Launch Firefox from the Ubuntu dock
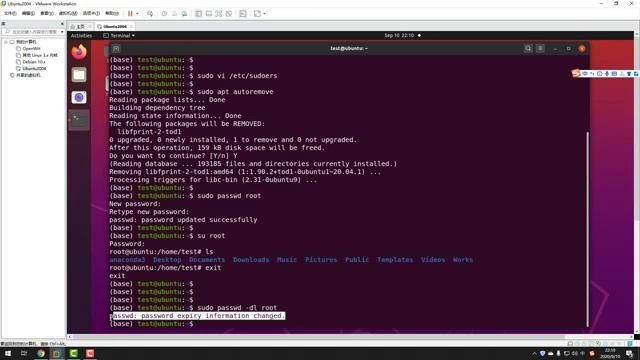640x360 pixels. click(x=79, y=52)
